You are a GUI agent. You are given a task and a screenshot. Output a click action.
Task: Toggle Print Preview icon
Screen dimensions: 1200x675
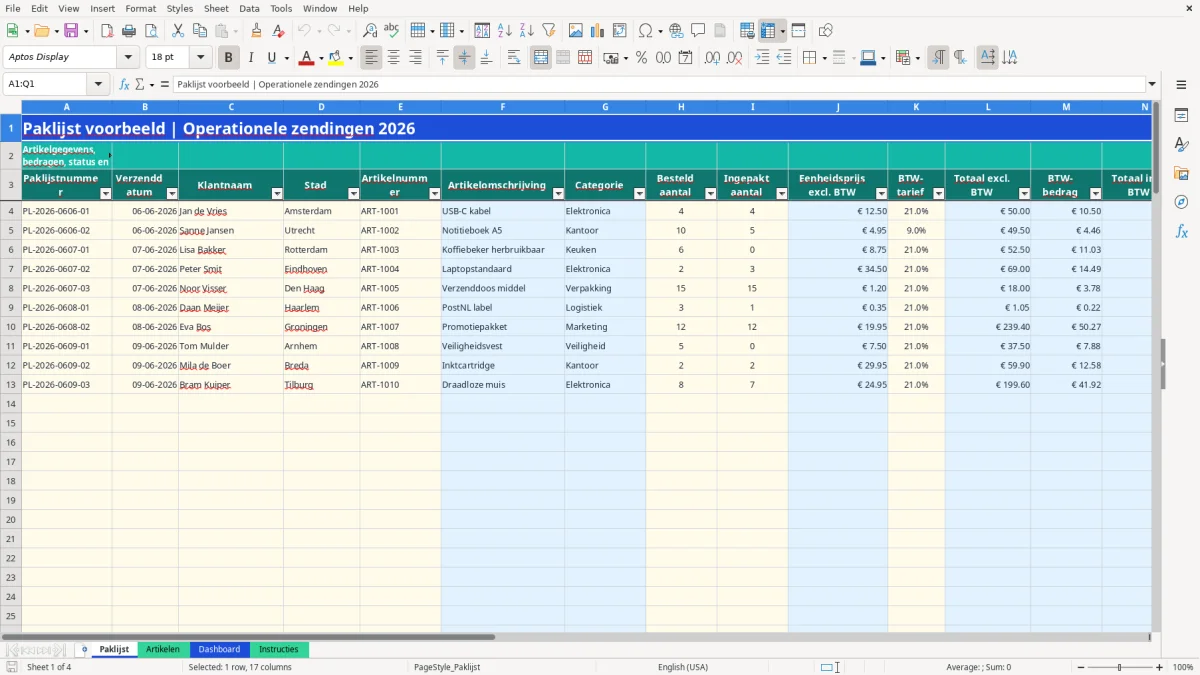tap(149, 31)
